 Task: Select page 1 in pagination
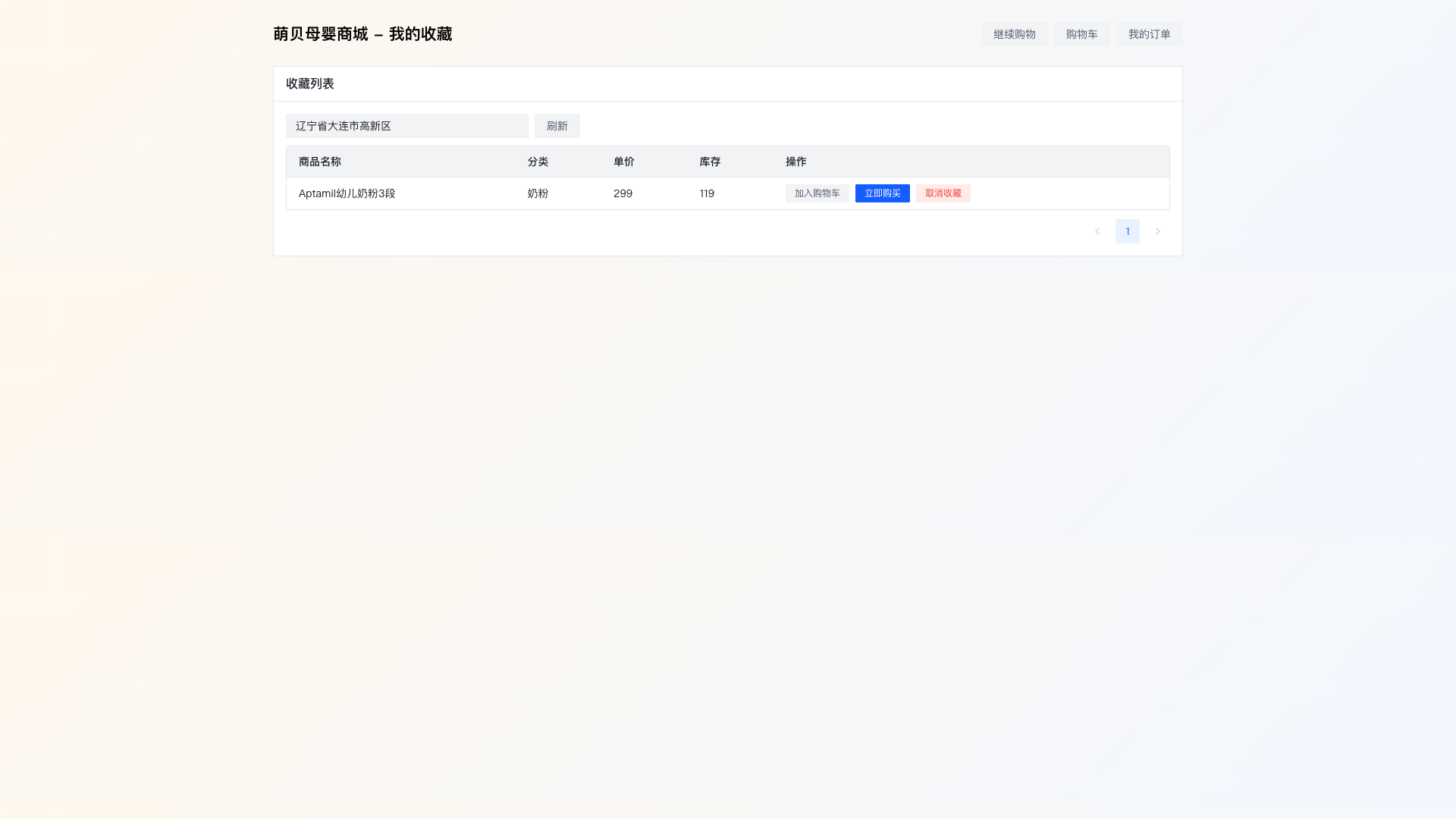pyautogui.click(x=1127, y=231)
